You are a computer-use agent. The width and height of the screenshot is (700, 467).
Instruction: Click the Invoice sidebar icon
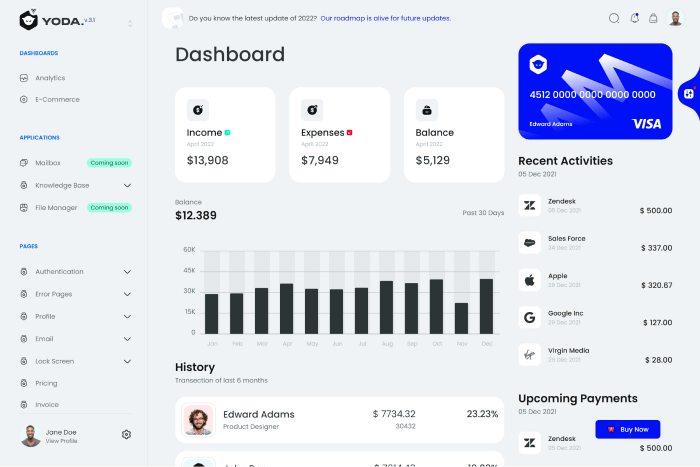point(24,404)
